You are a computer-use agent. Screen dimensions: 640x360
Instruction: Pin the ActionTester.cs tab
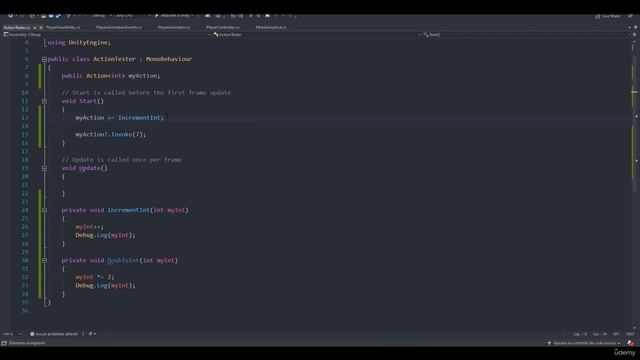pyautogui.click(x=35, y=27)
